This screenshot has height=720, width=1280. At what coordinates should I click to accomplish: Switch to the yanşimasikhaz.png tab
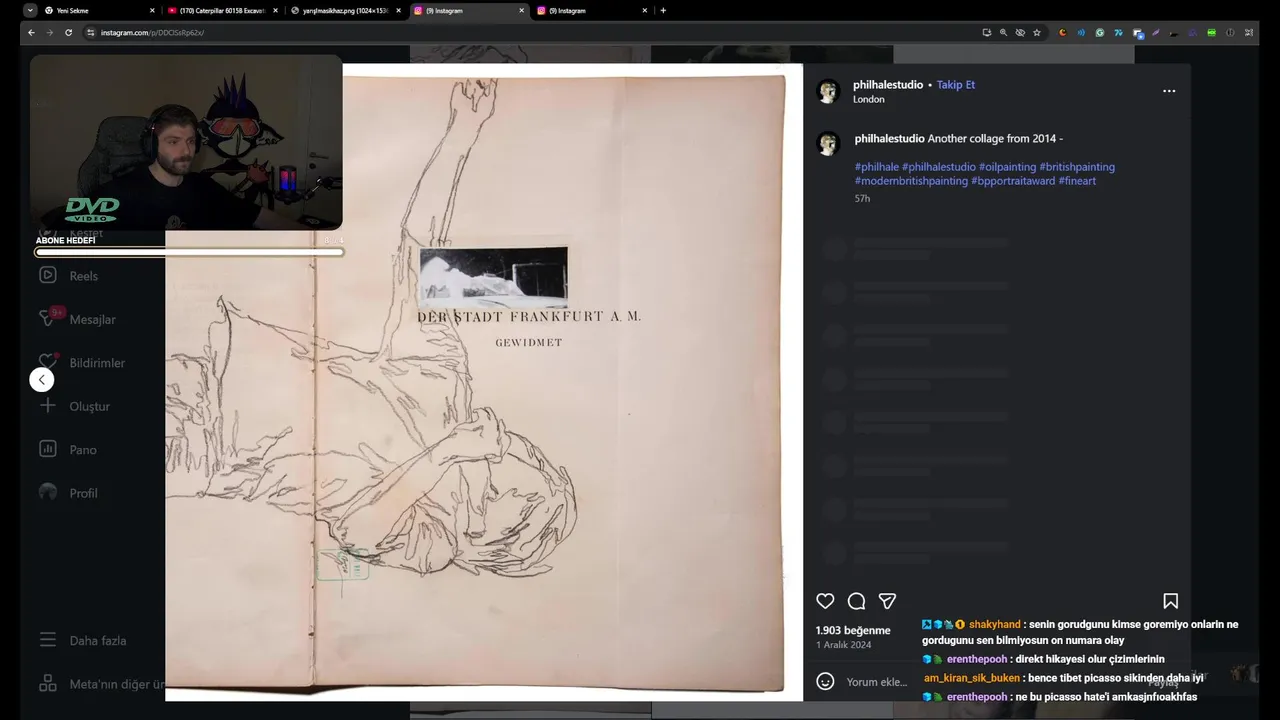[344, 10]
